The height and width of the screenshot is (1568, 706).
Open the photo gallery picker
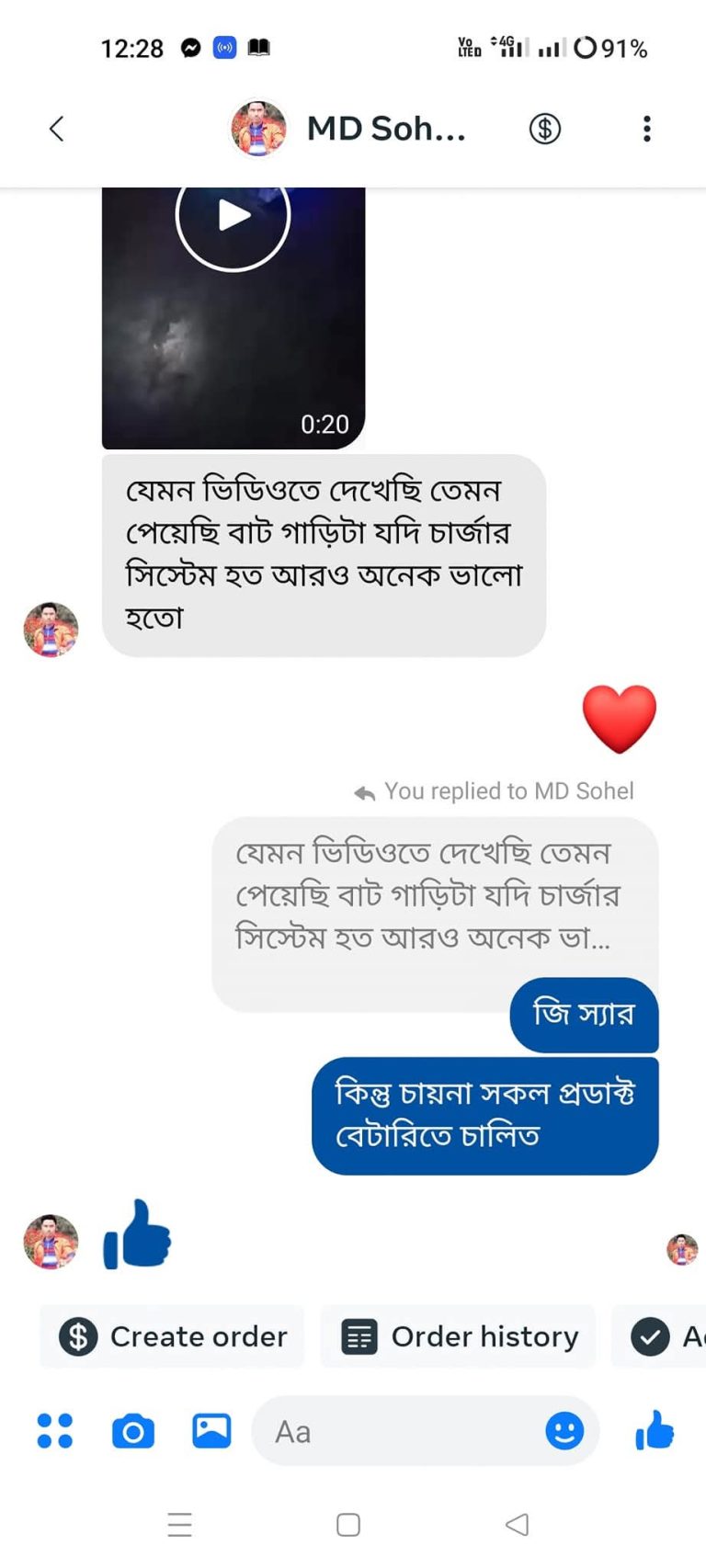click(211, 1431)
